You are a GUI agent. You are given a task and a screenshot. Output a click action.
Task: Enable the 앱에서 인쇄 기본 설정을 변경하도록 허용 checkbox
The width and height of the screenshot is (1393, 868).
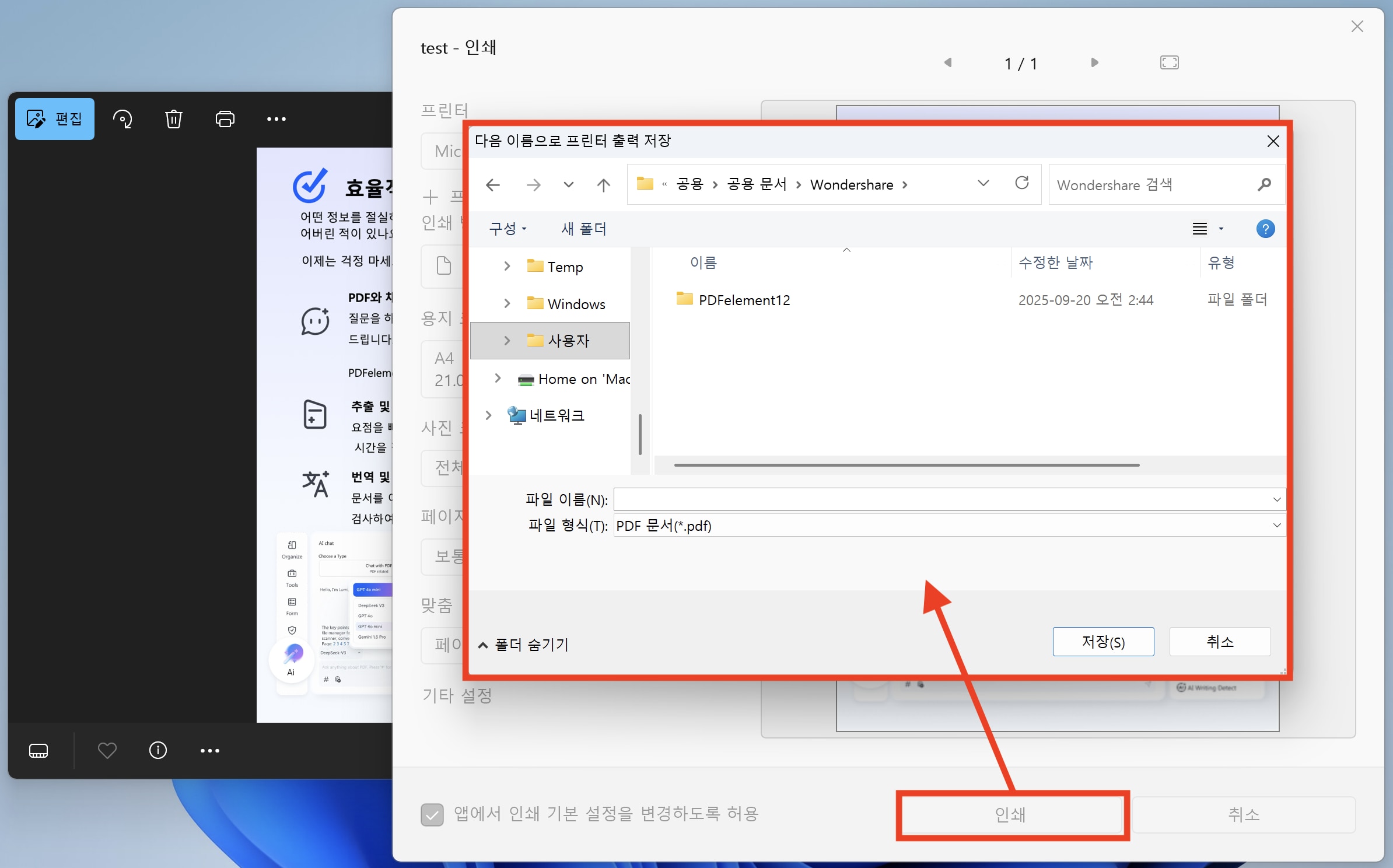(432, 814)
